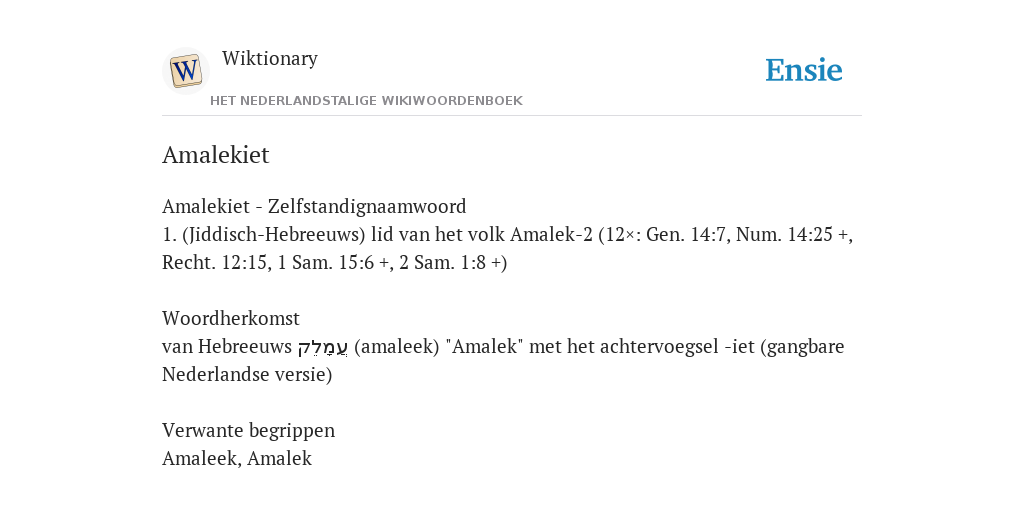Click the Wiktionary source title

coord(270,58)
